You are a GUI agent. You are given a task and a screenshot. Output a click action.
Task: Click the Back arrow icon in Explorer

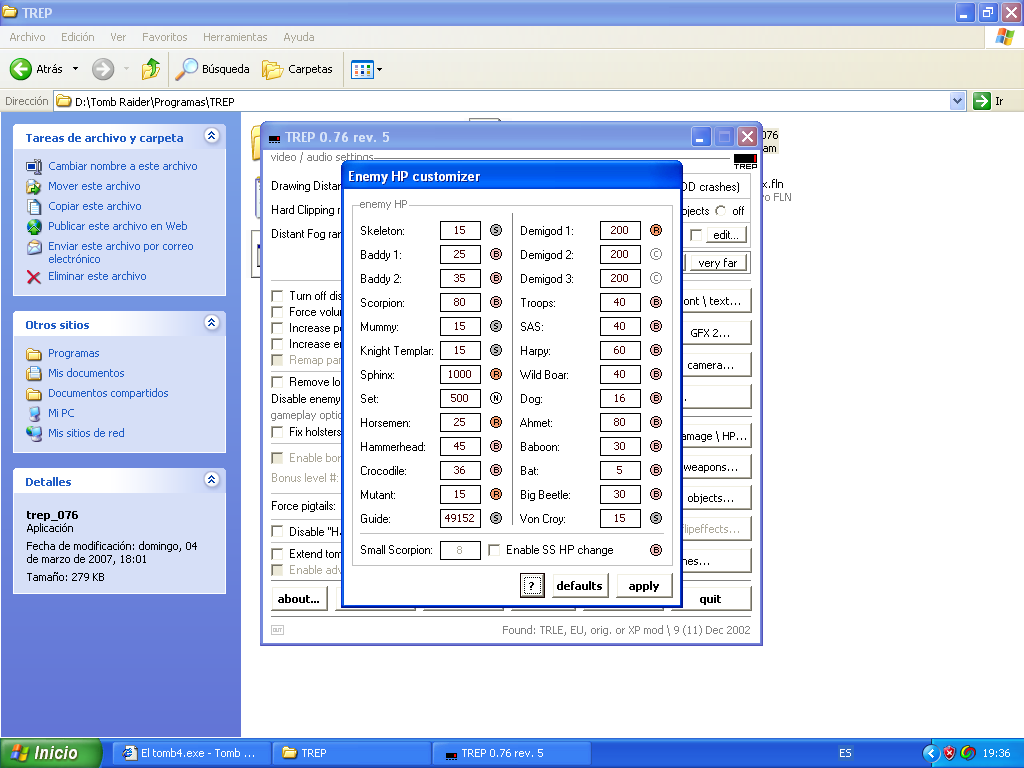(21, 69)
